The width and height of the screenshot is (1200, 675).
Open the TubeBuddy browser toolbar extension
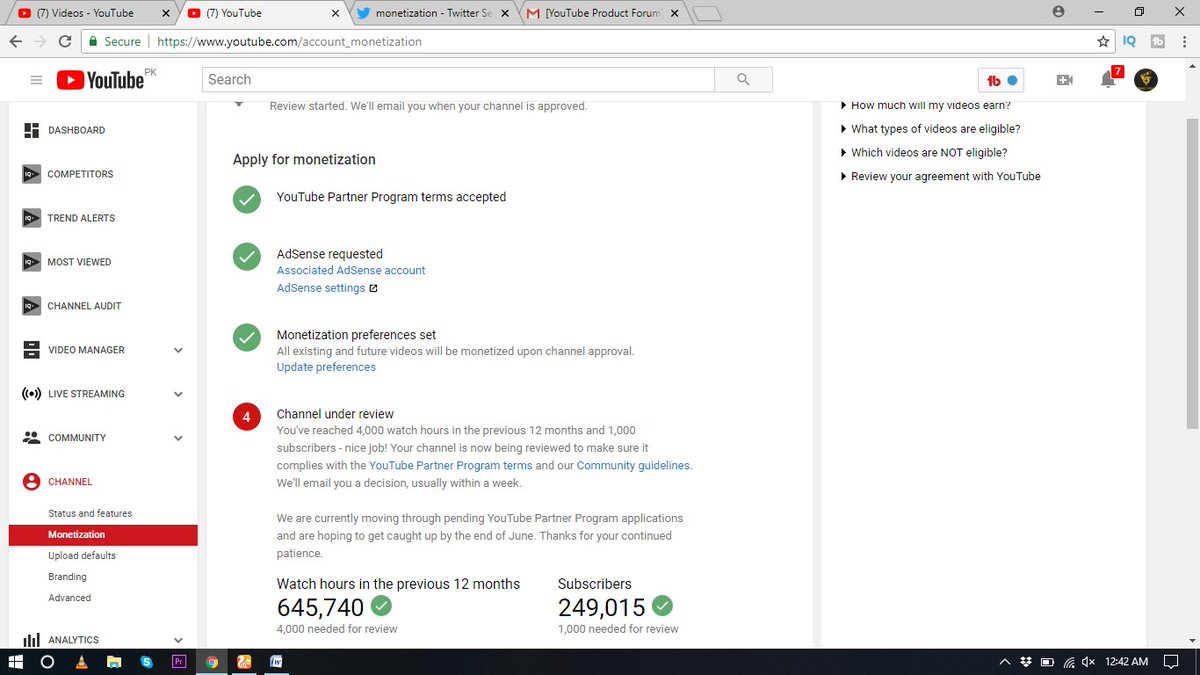(x=1158, y=41)
